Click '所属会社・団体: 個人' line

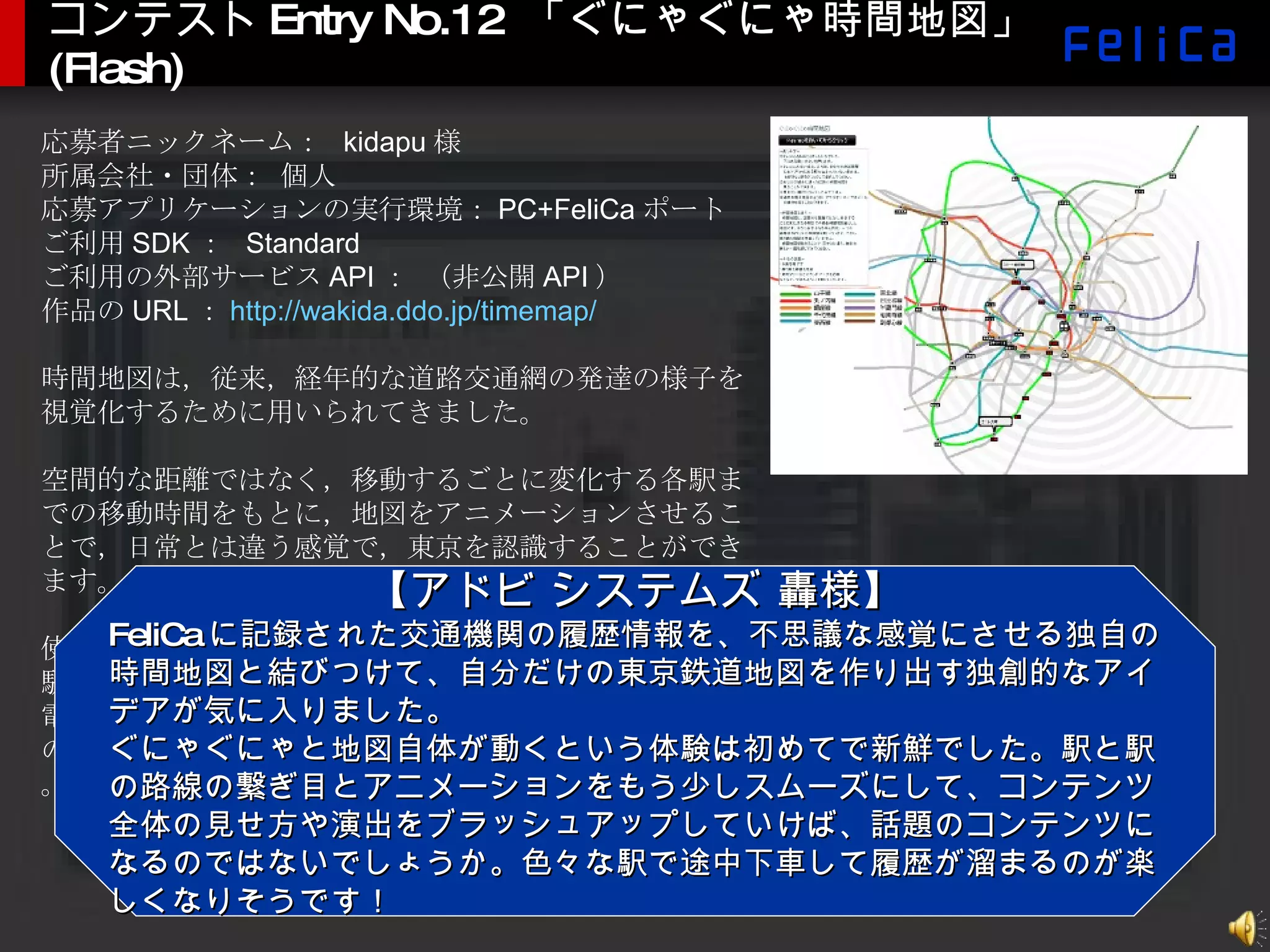(189, 175)
